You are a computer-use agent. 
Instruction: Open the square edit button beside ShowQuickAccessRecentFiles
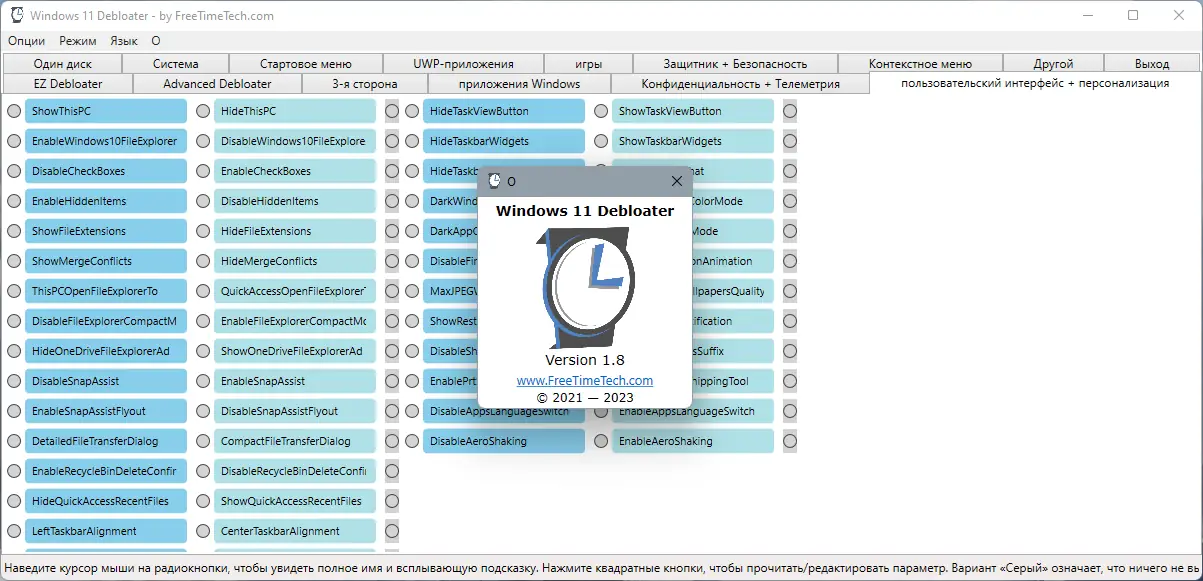391,501
